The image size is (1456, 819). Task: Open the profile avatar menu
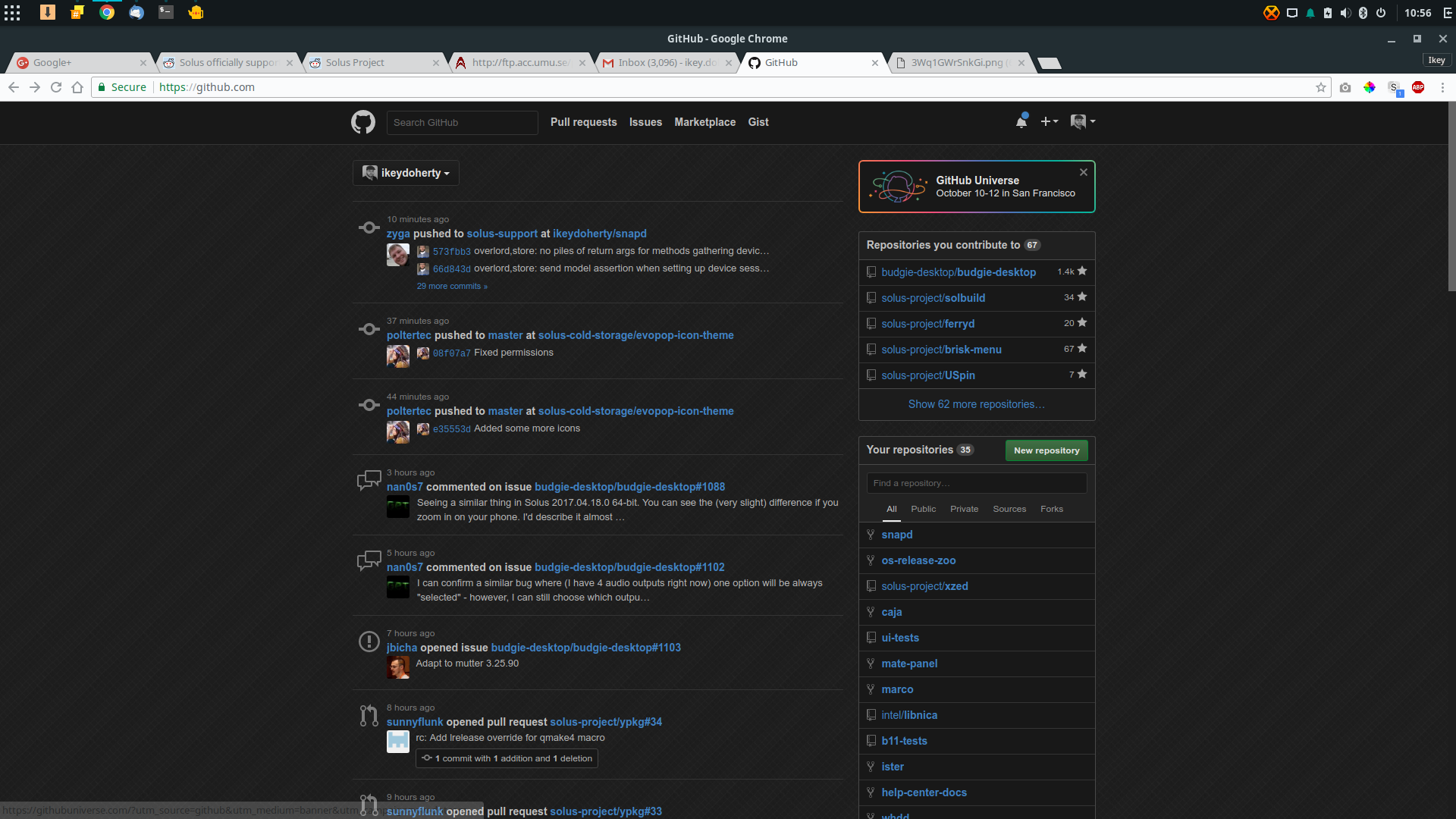1083,121
